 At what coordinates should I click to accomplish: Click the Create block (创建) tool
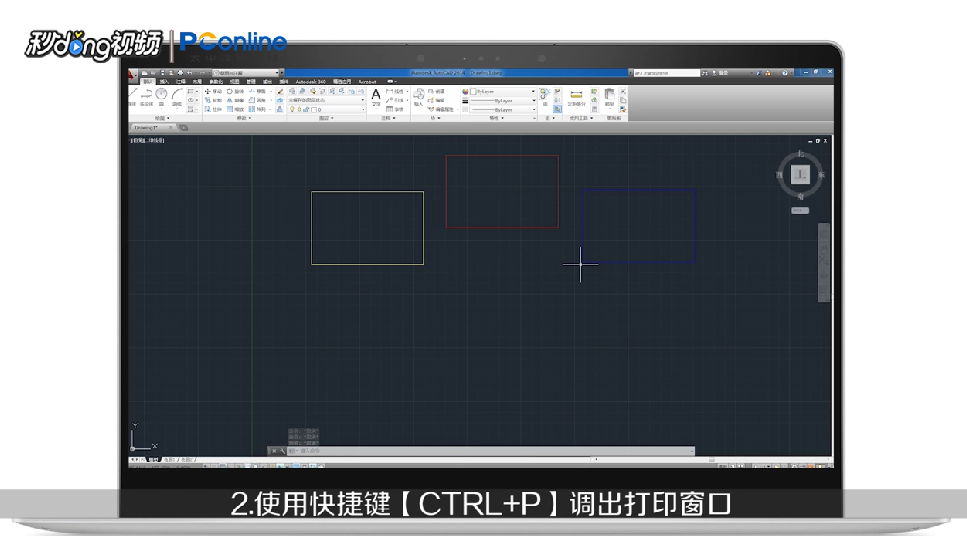(435, 91)
